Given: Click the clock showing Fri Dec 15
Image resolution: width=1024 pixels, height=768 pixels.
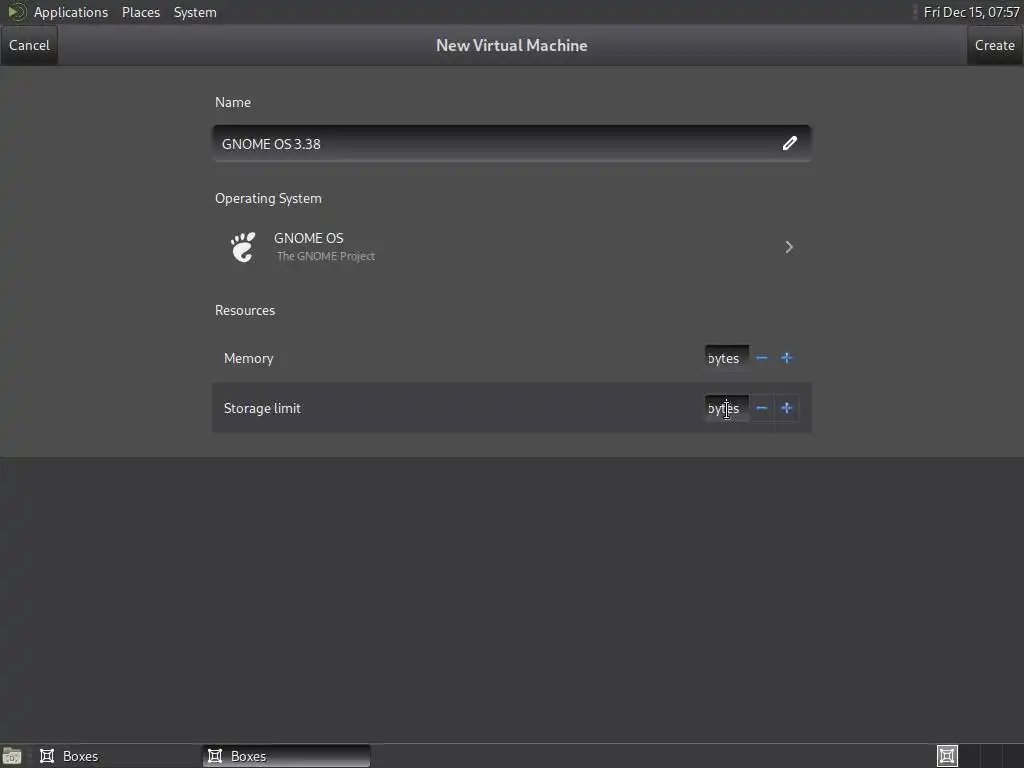Looking at the screenshot, I should pos(971,12).
